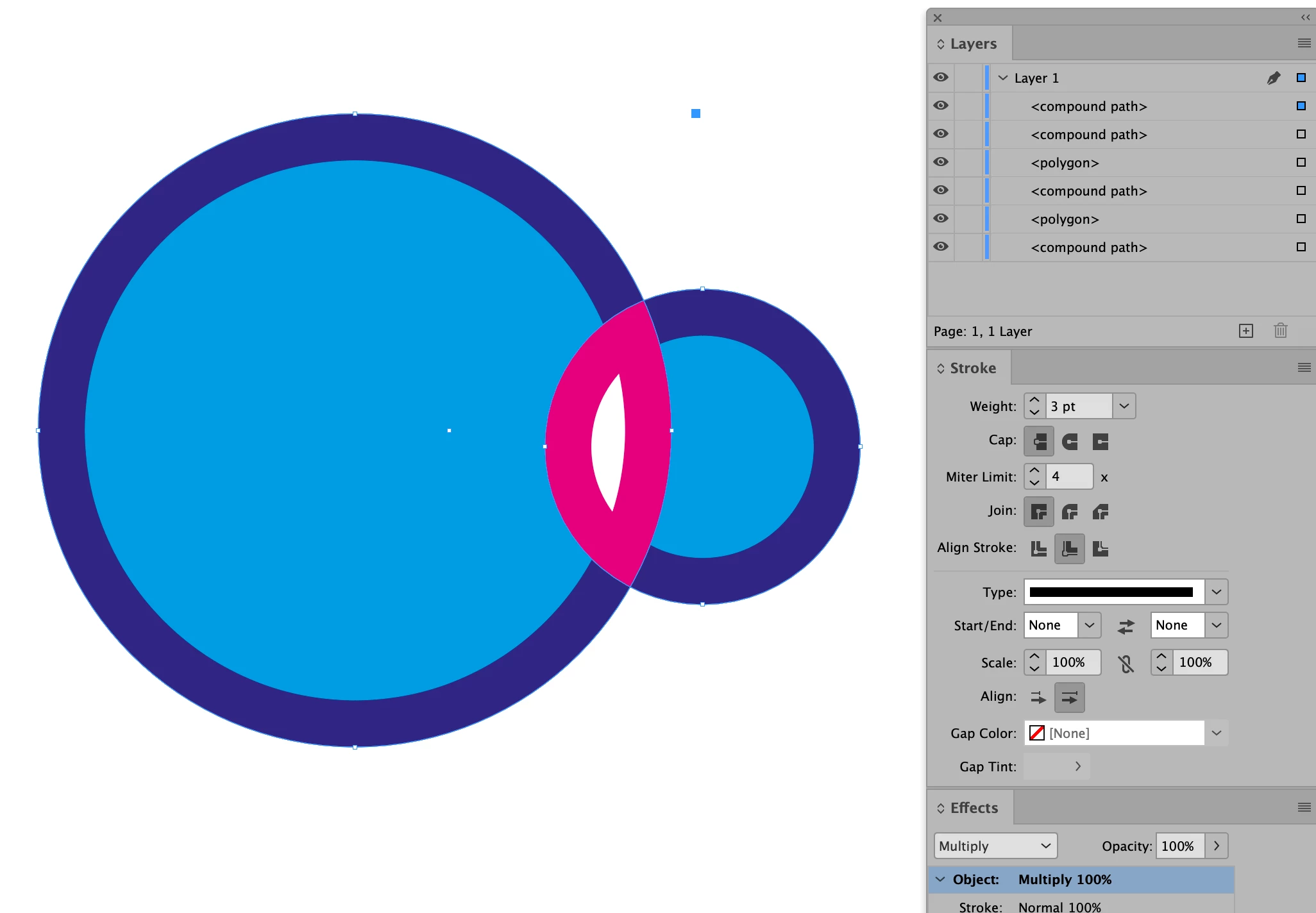Hide Layer 1 using eye icon

click(941, 78)
